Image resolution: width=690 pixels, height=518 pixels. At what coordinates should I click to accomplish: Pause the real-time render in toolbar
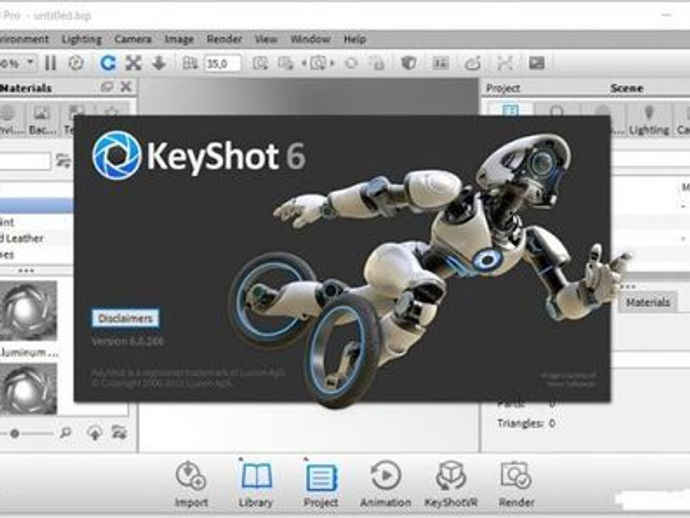tap(51, 63)
